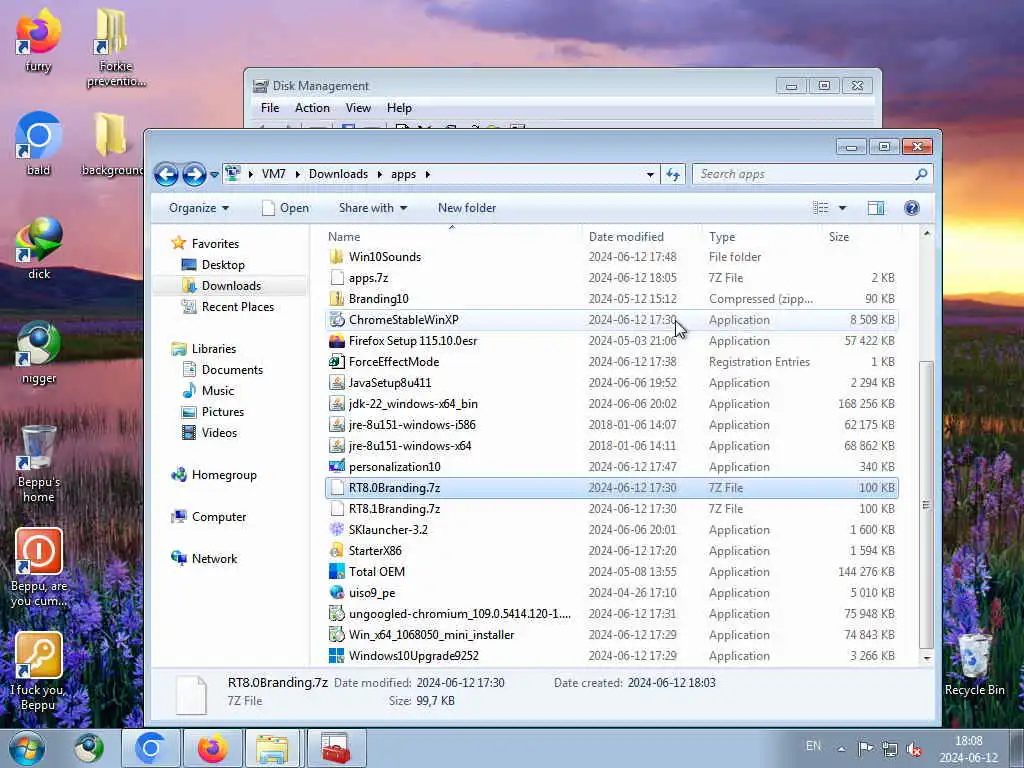Toggle the preview pane
Screen dimensions: 1024x768
coord(876,208)
